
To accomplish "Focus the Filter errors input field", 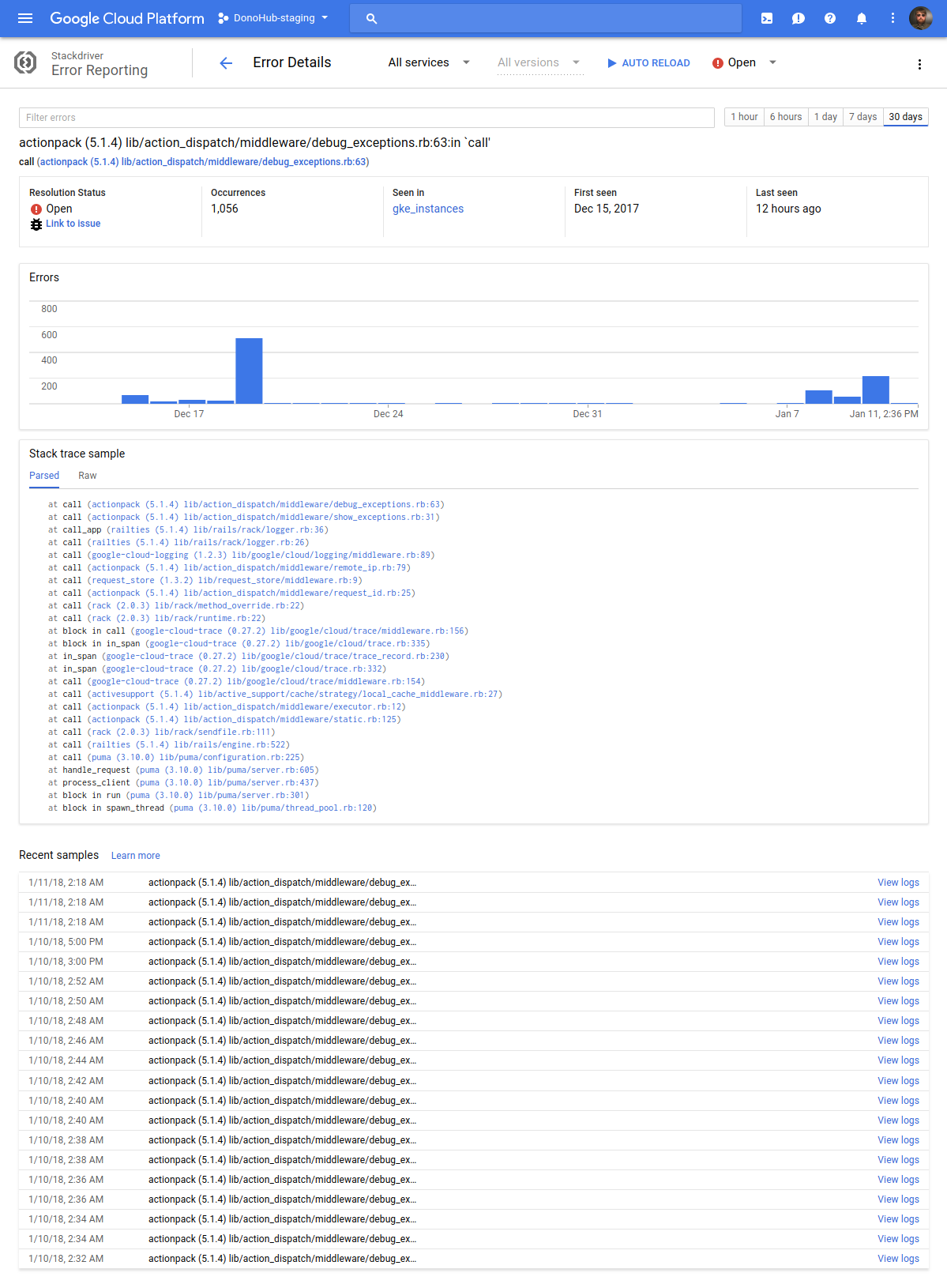I will (366, 118).
